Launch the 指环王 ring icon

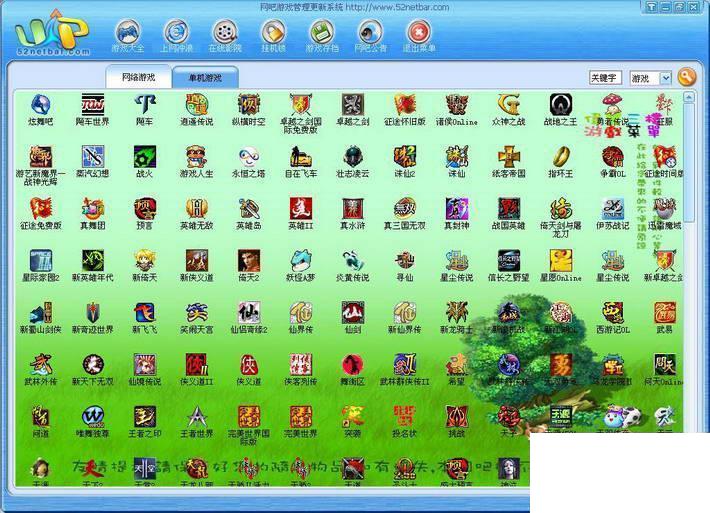tap(561, 157)
